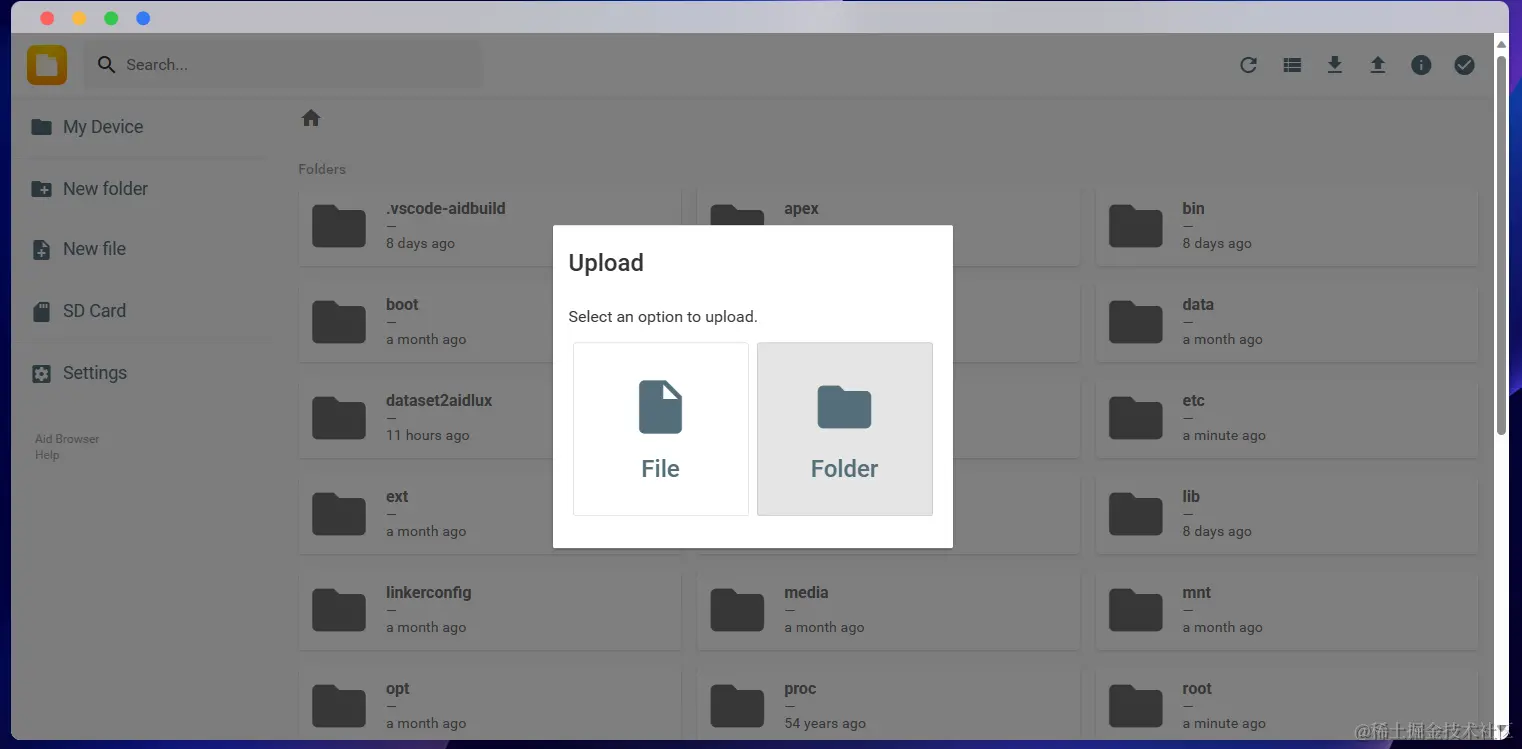
Task: Click the Aid Browser link
Action: pos(67,439)
